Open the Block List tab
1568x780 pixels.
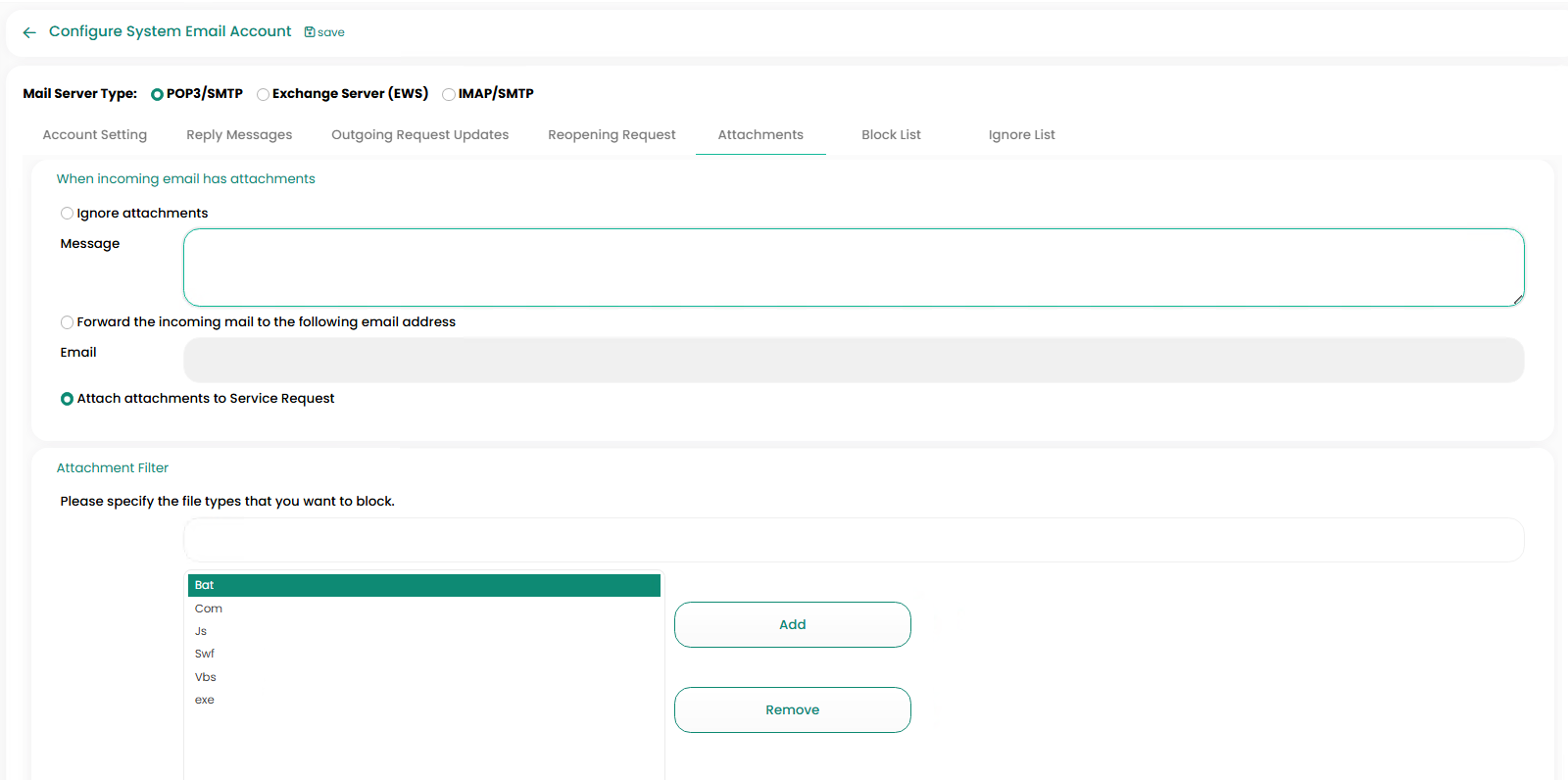(x=891, y=135)
